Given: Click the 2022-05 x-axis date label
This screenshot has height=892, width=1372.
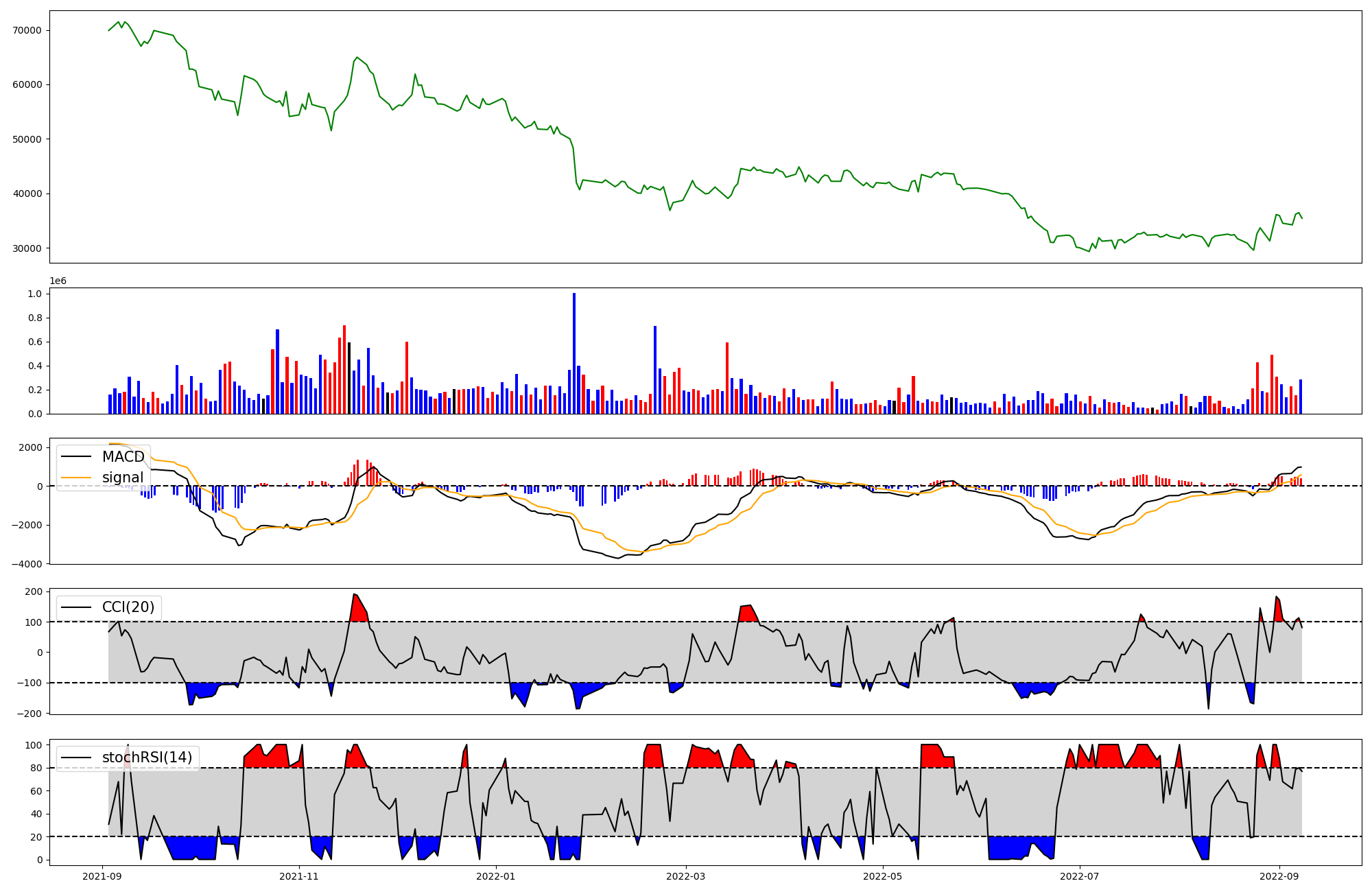Looking at the screenshot, I should [x=882, y=876].
